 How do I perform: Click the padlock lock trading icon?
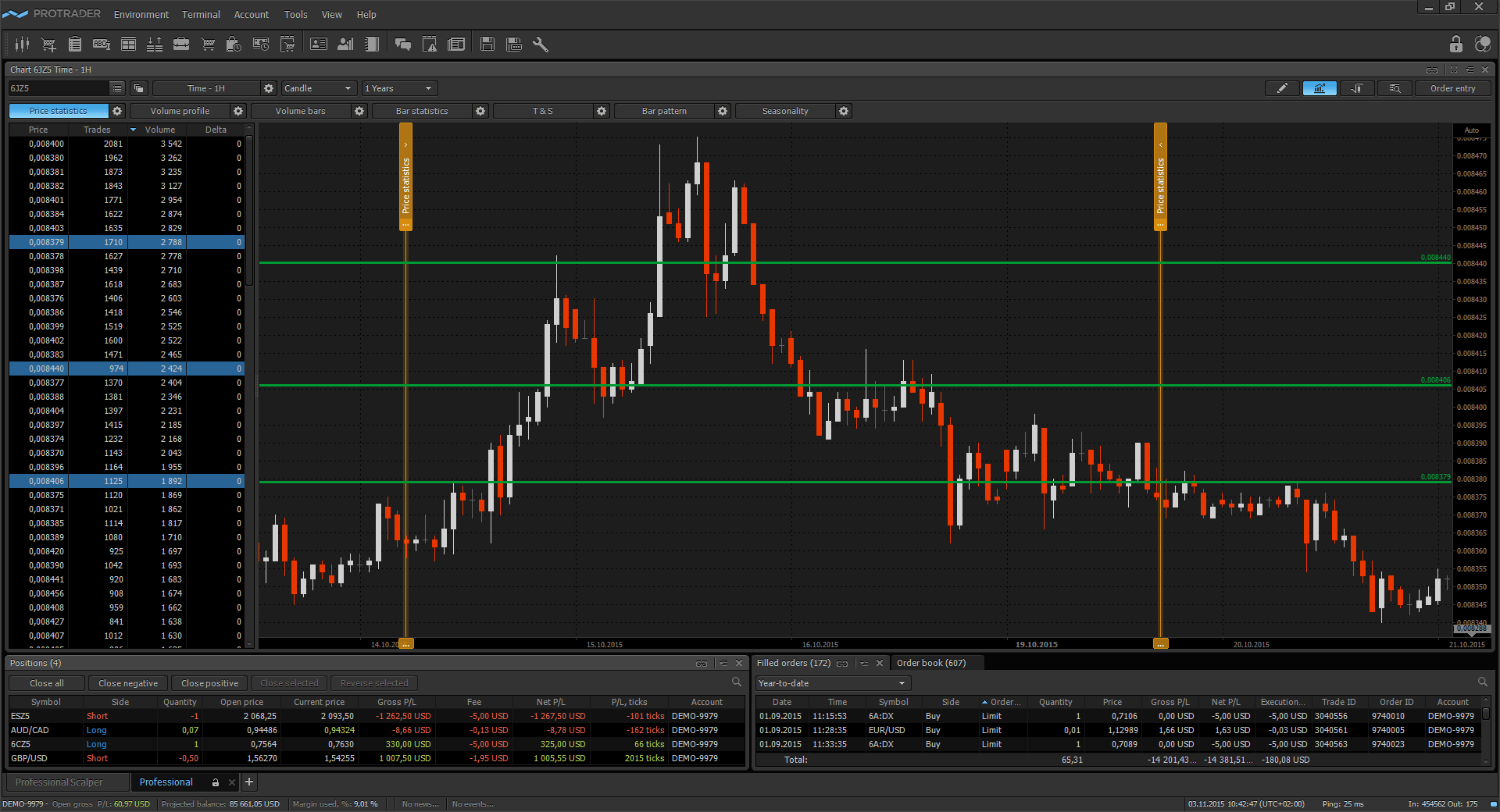(x=1455, y=44)
